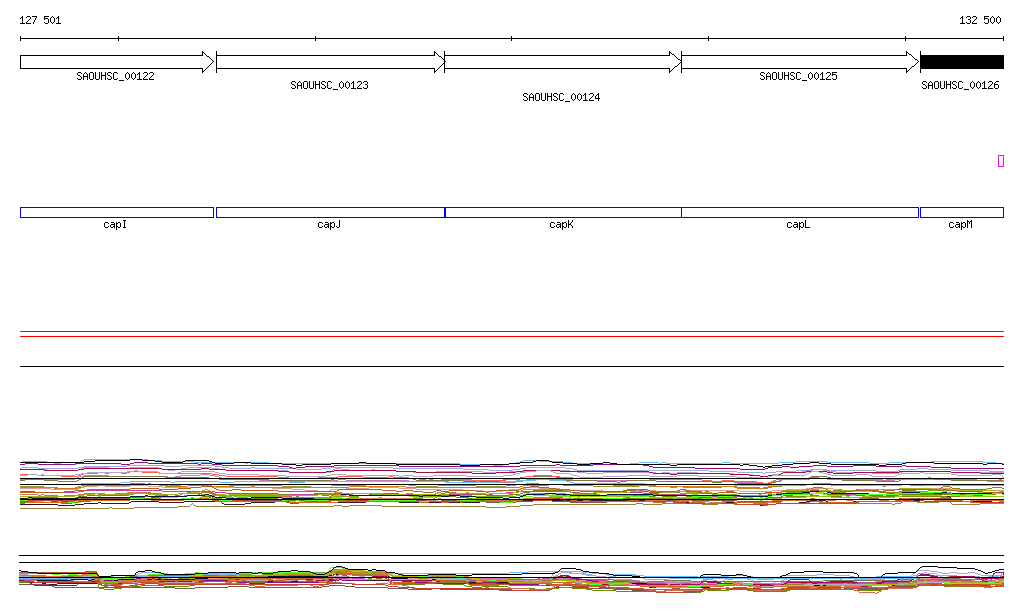The image size is (1024, 611).
Task: Click the SAOUHSC_00122 gene arrow
Action: tap(116, 62)
